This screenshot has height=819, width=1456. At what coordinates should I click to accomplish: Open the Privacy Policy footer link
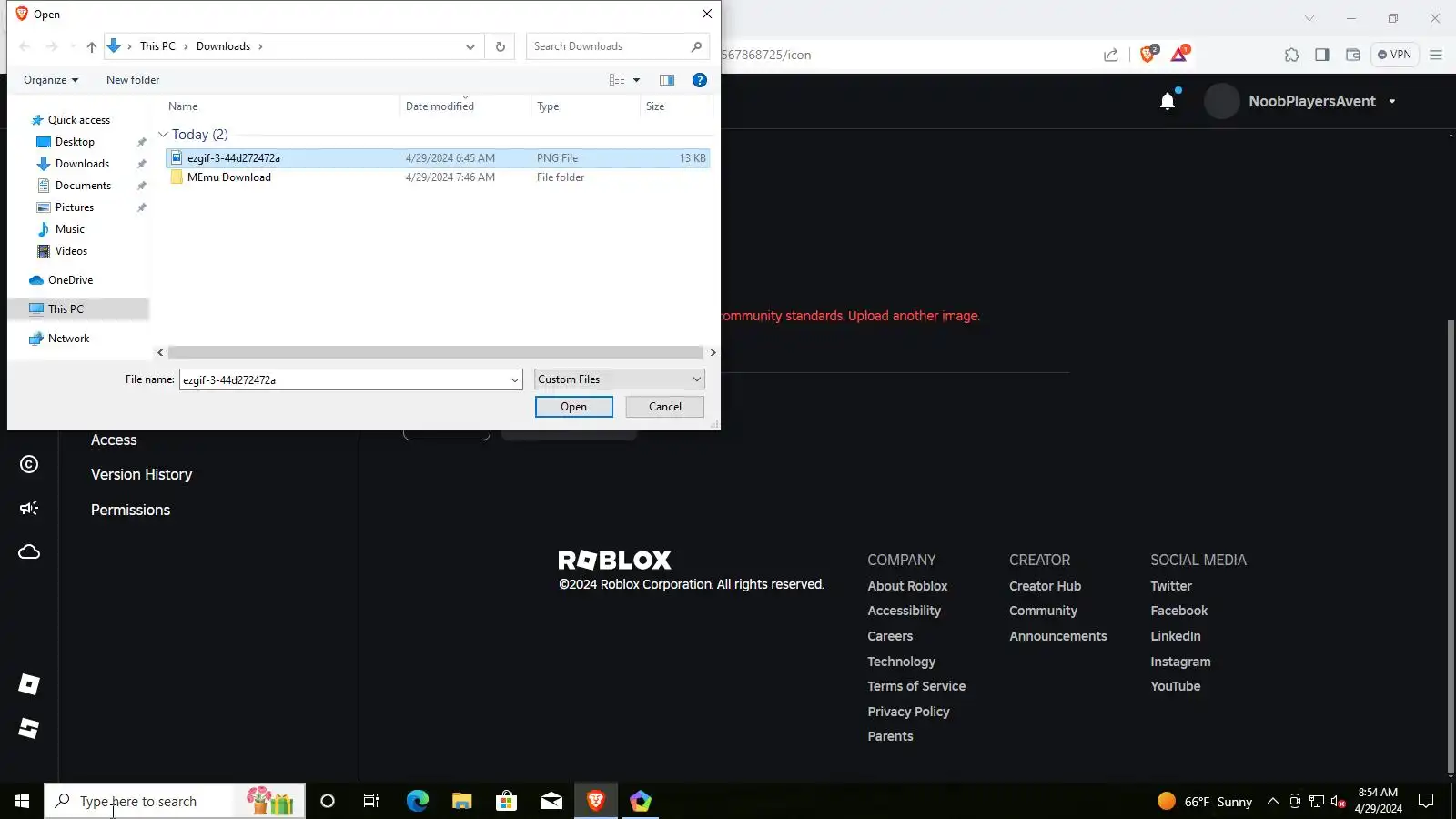click(x=908, y=712)
